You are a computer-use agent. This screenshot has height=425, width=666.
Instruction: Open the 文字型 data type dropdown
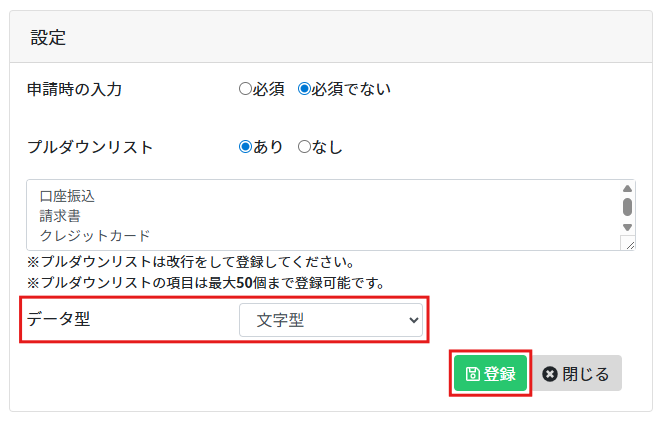coord(331,321)
